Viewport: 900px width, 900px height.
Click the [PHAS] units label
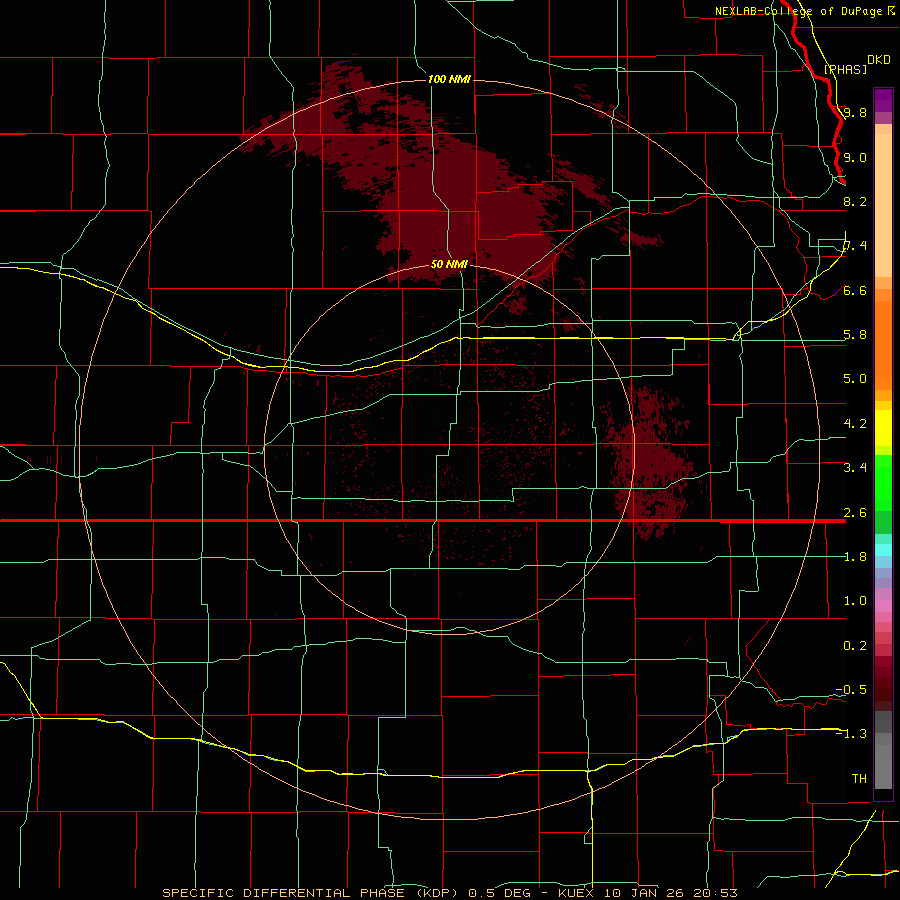(845, 69)
